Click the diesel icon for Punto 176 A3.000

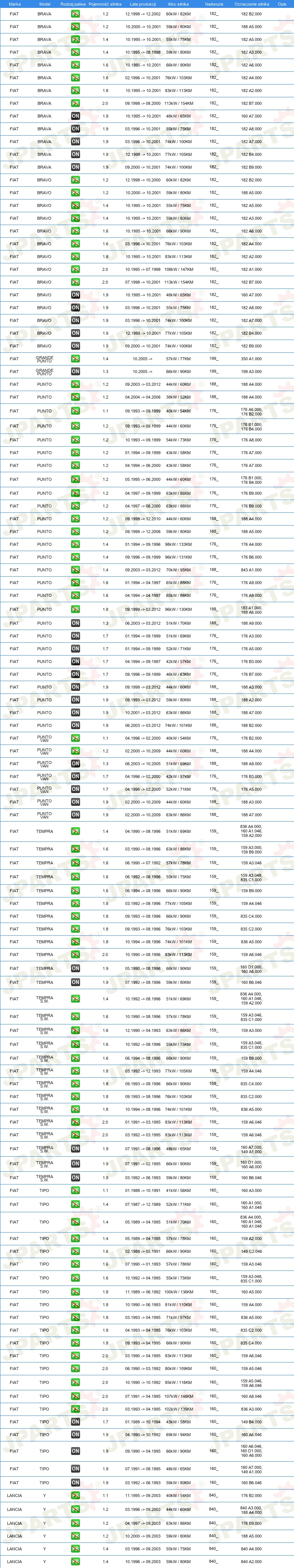click(76, 636)
